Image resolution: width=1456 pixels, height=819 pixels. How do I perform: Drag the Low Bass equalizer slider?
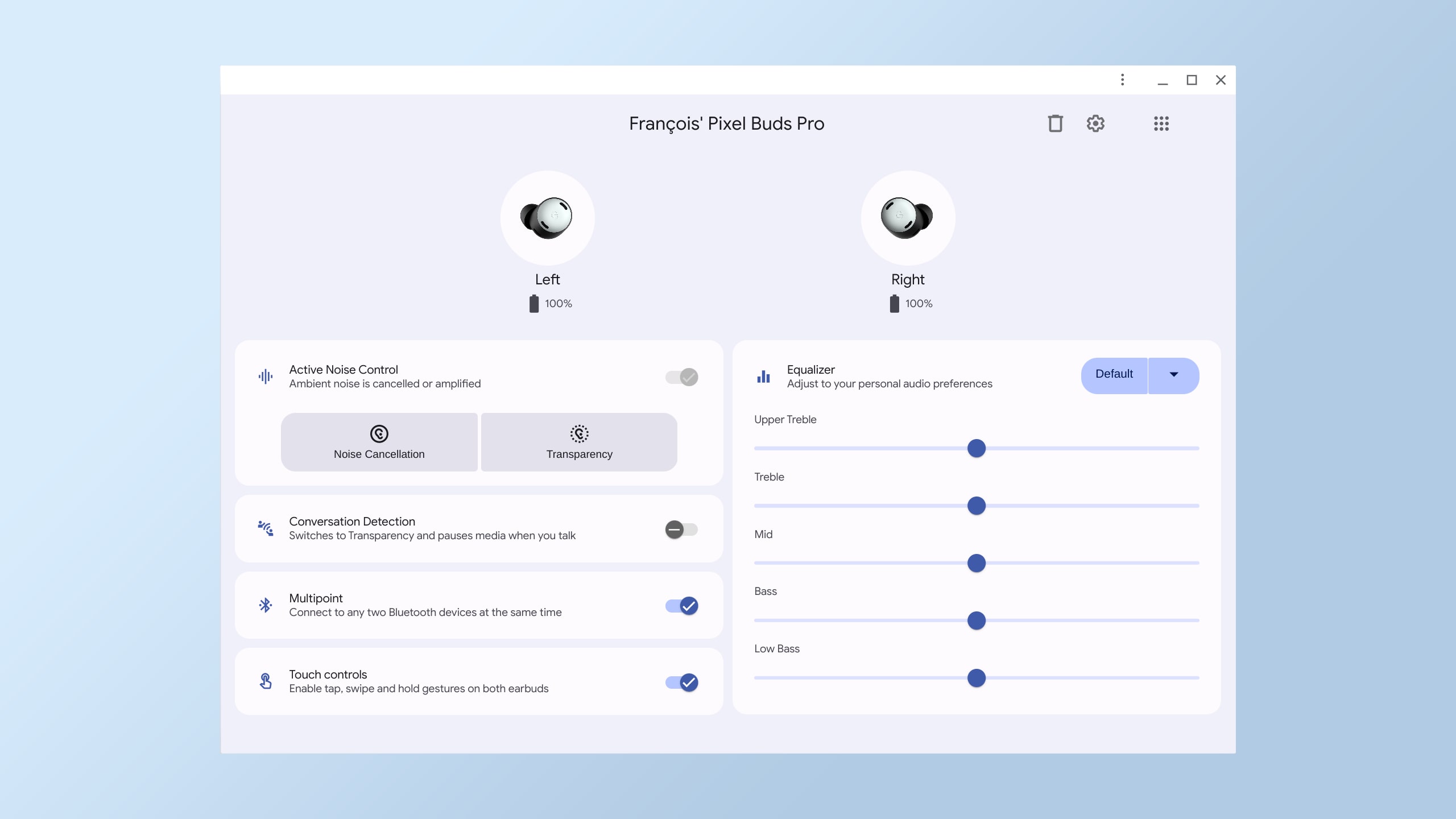coord(976,678)
